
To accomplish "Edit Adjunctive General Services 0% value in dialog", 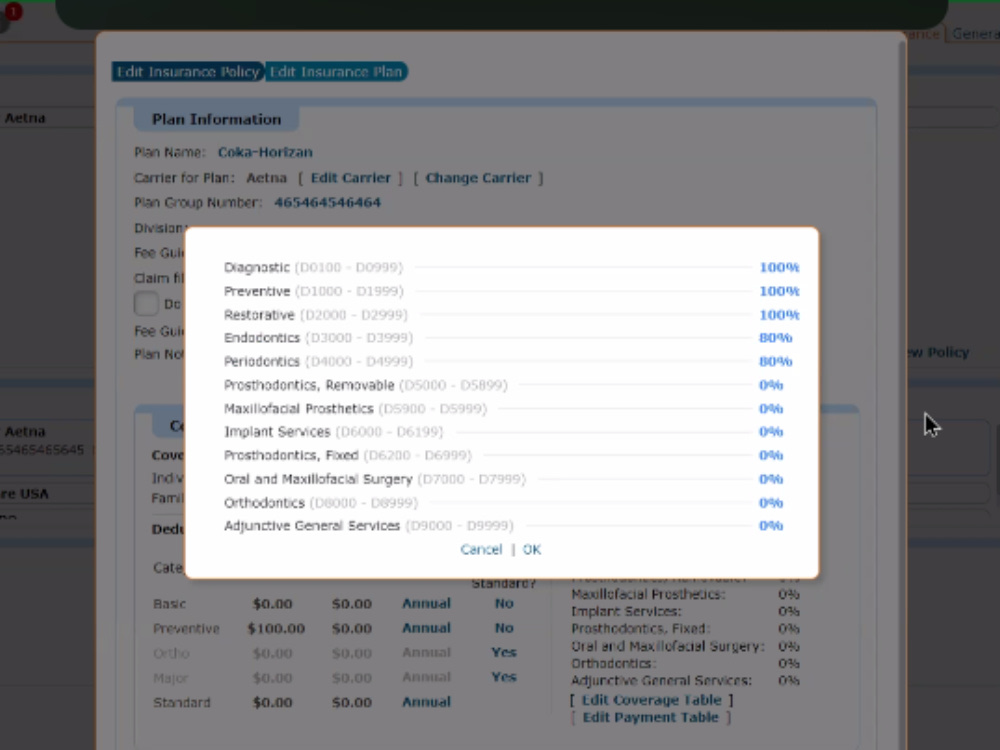I will [771, 526].
